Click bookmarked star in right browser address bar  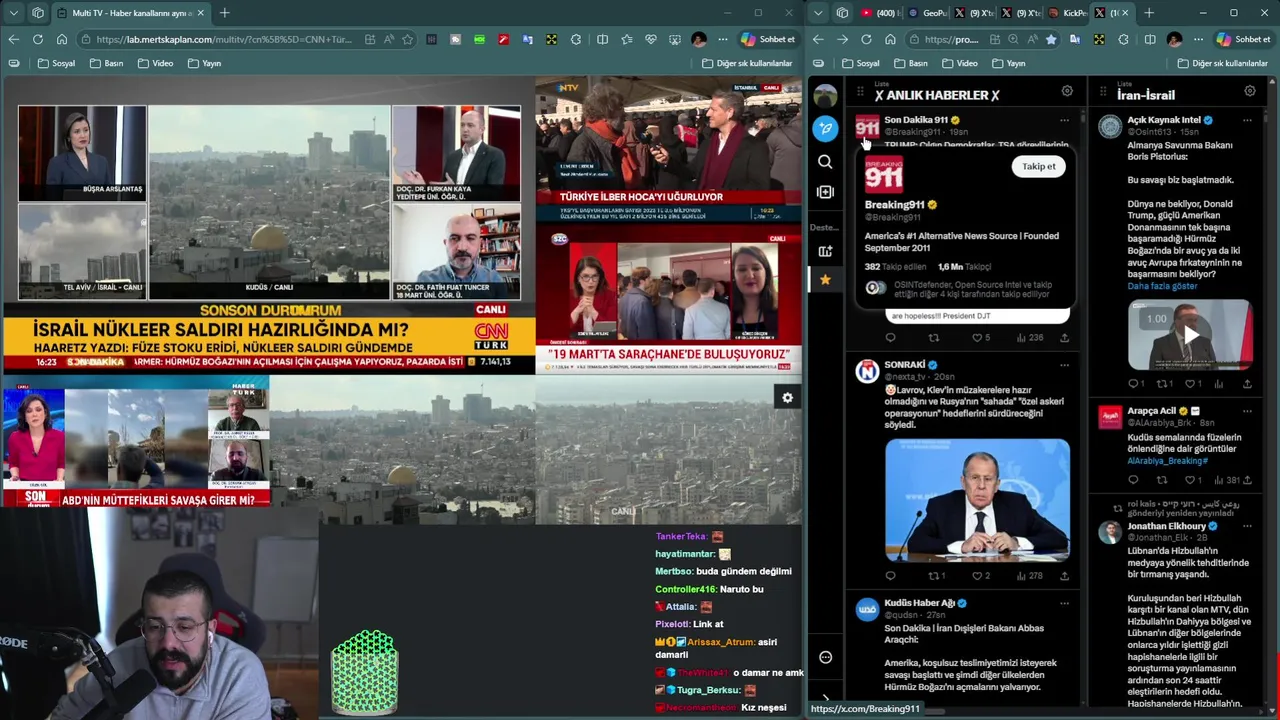[1051, 39]
